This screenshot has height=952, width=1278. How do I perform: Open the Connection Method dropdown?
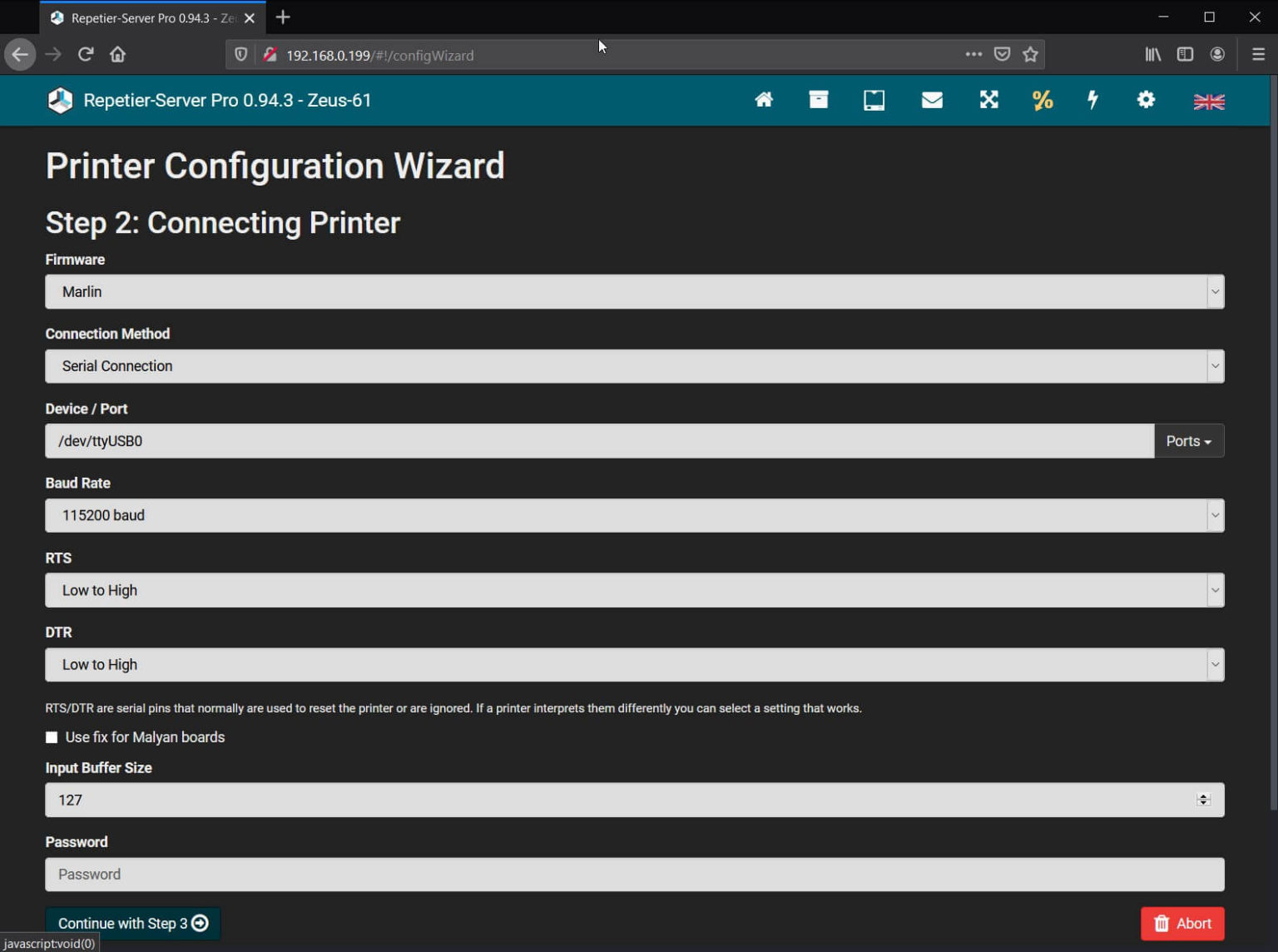click(x=634, y=366)
